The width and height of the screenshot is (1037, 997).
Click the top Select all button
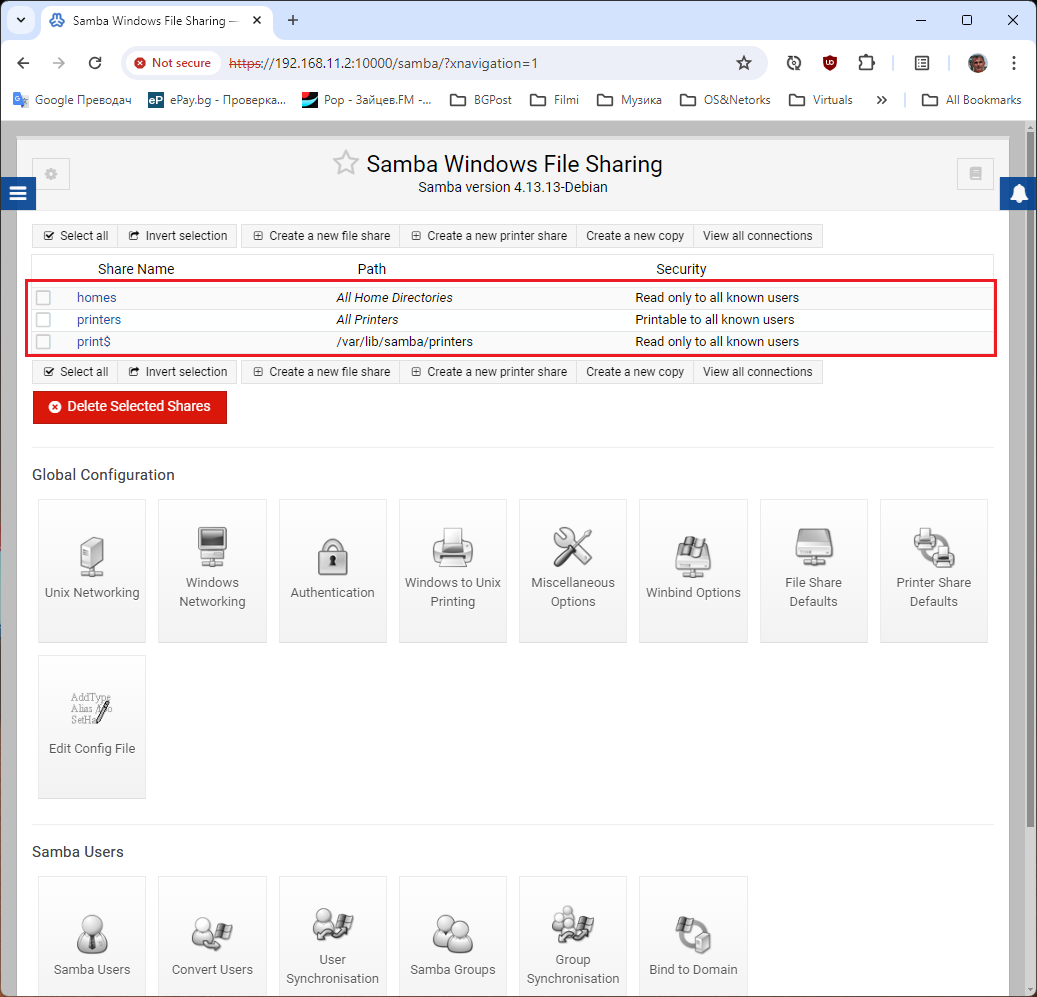[x=75, y=236]
